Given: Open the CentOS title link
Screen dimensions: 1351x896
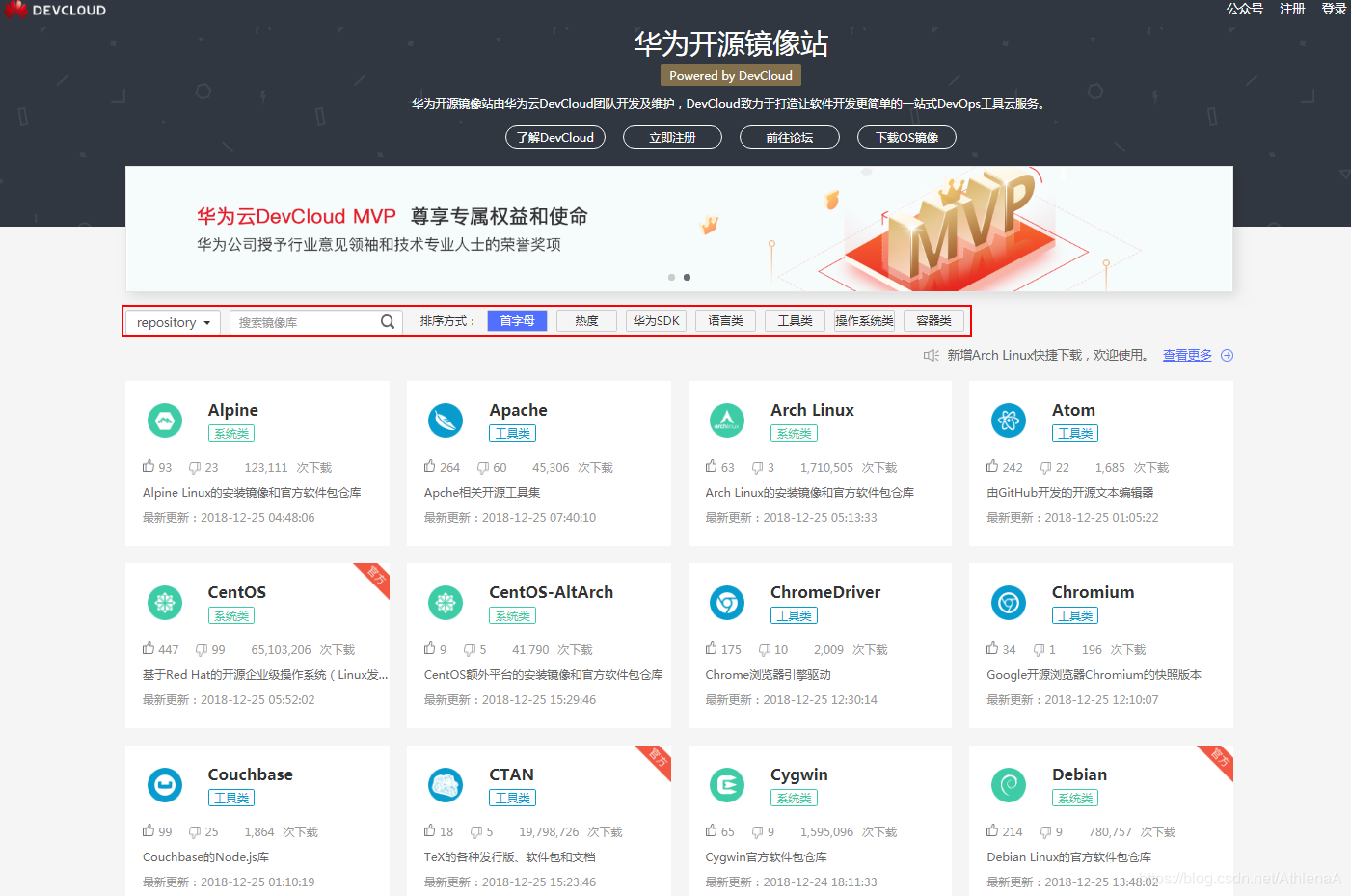Looking at the screenshot, I should [x=237, y=592].
